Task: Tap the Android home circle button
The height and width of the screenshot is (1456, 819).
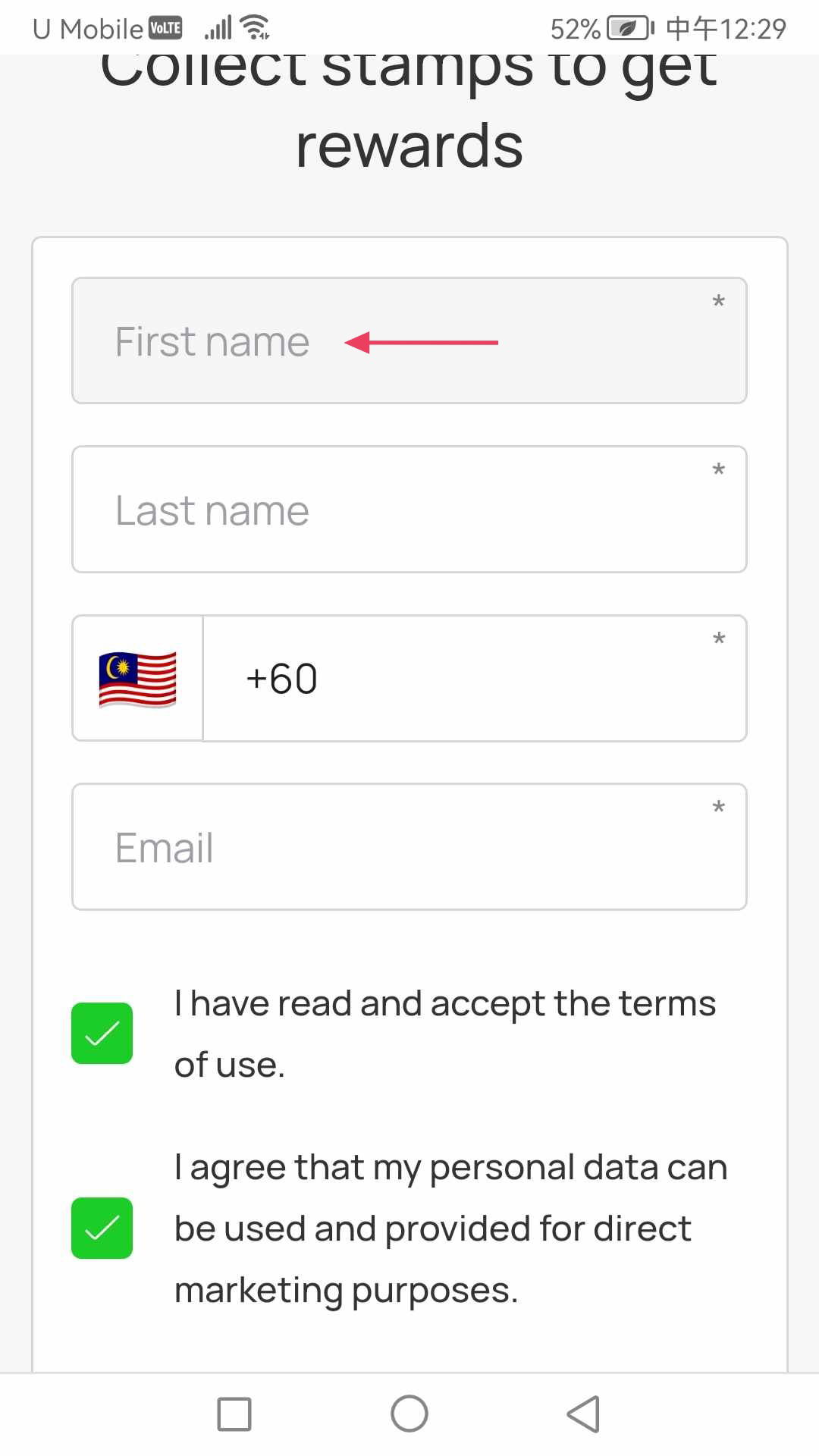Action: pyautogui.click(x=409, y=1414)
